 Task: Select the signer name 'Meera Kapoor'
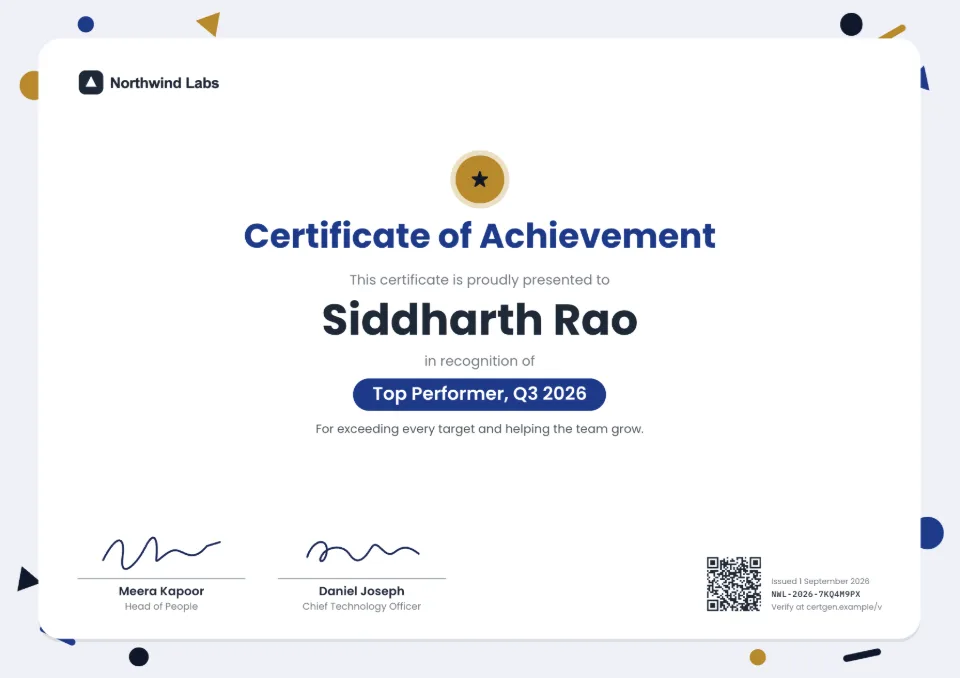161,591
